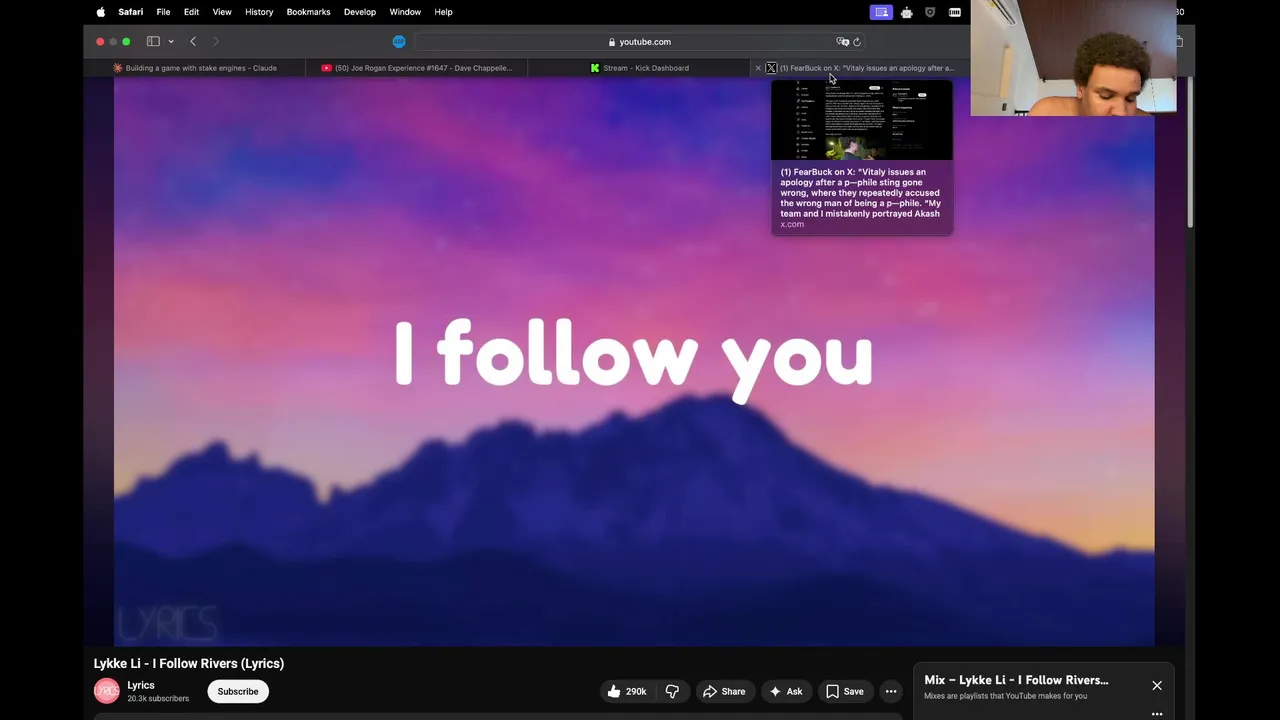Open the Mix panel three-dot options
Image resolution: width=1280 pixels, height=720 pixels.
pos(1157,714)
